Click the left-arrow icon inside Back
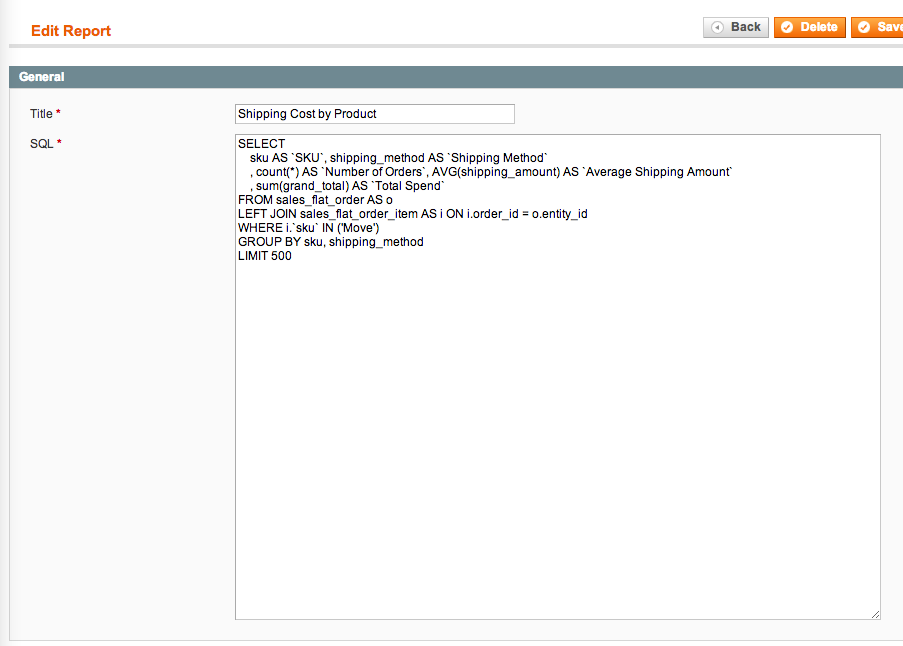The image size is (903, 646). tap(718, 28)
